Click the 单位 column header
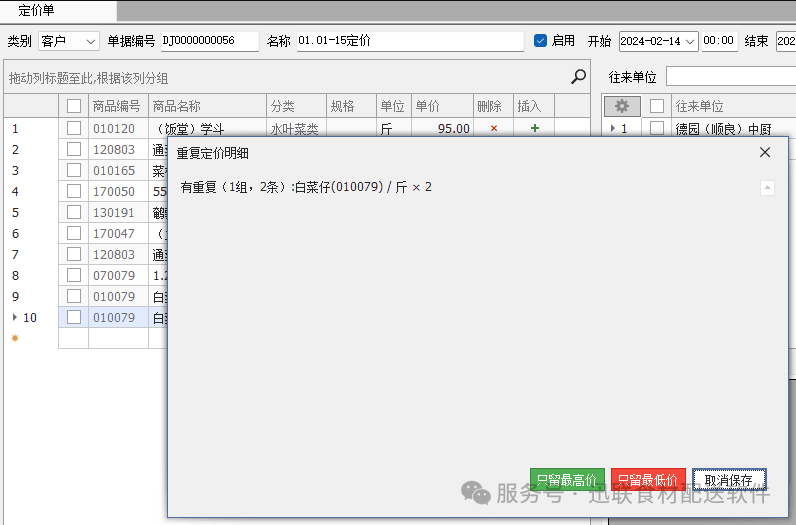The width and height of the screenshot is (796, 525). tap(394, 106)
